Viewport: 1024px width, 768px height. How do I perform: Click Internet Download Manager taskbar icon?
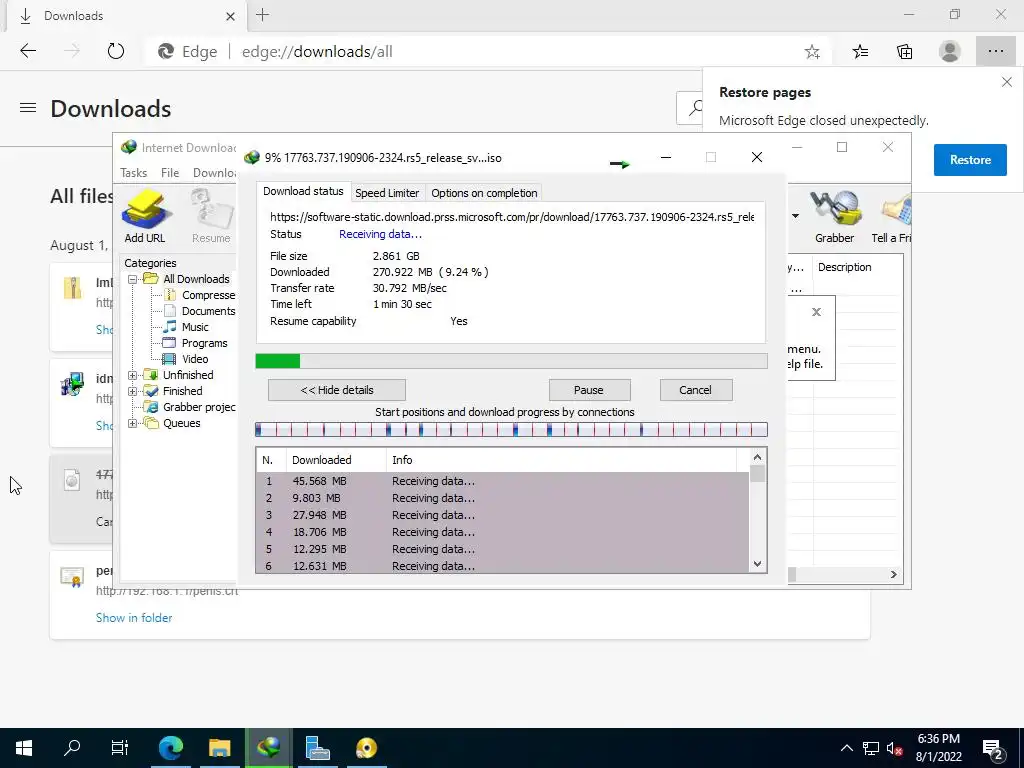pyautogui.click(x=268, y=748)
